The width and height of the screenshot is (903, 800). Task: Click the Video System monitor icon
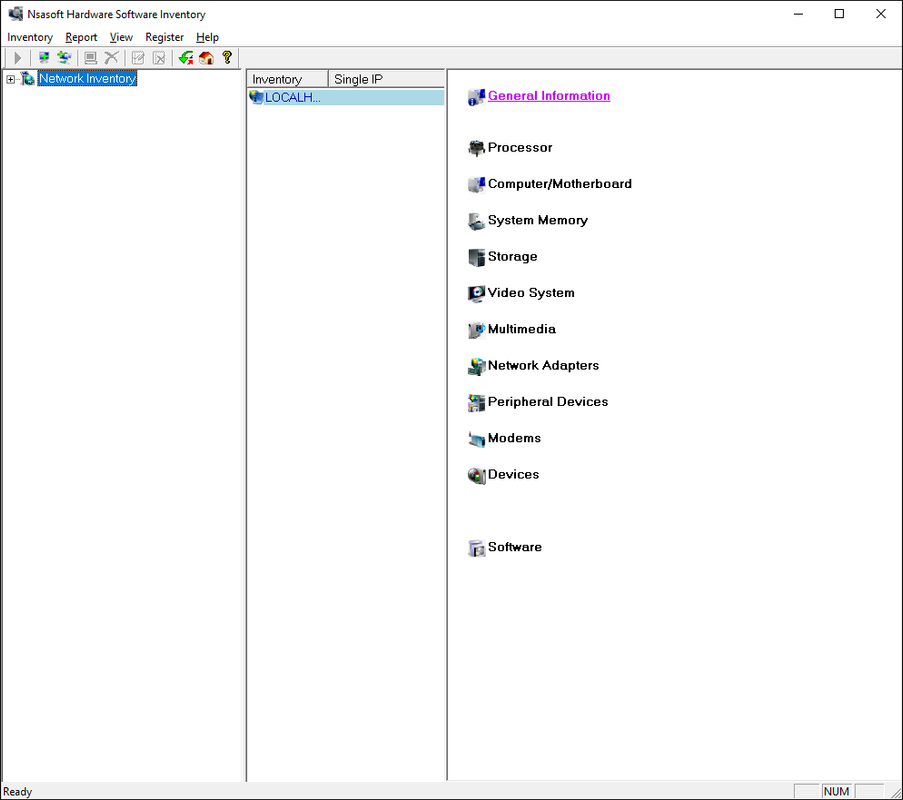pos(476,294)
